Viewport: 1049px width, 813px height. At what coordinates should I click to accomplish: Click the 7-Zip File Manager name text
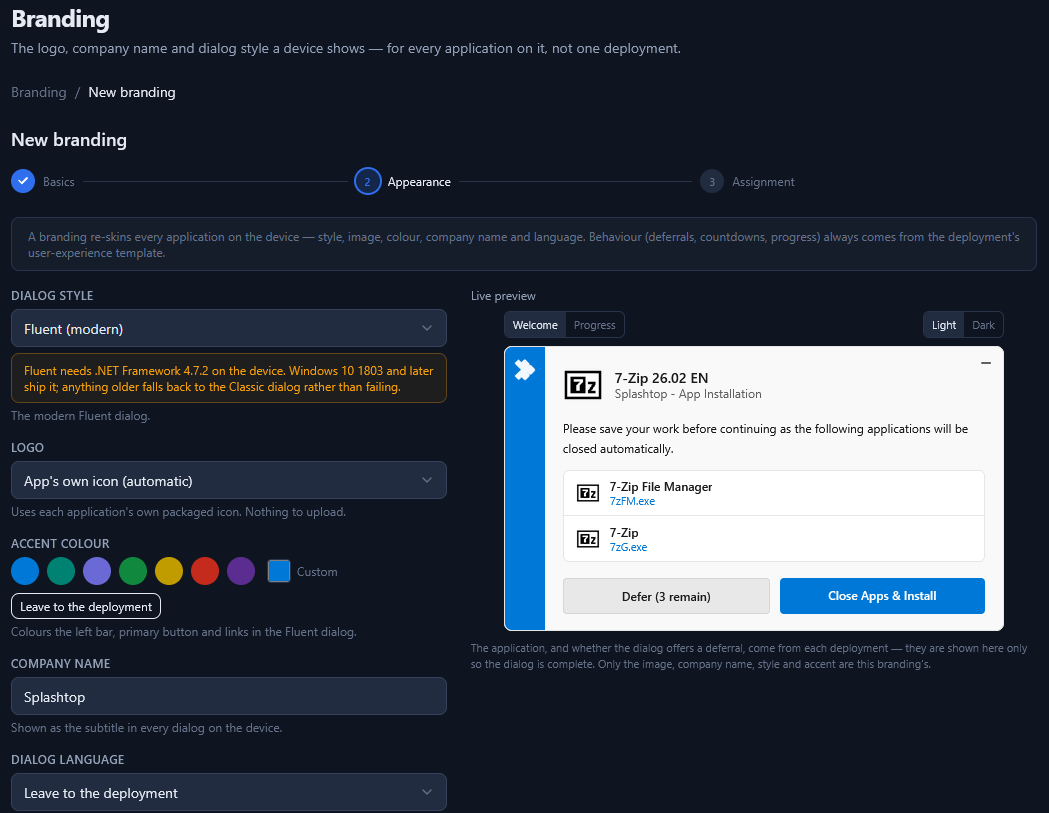(x=660, y=486)
